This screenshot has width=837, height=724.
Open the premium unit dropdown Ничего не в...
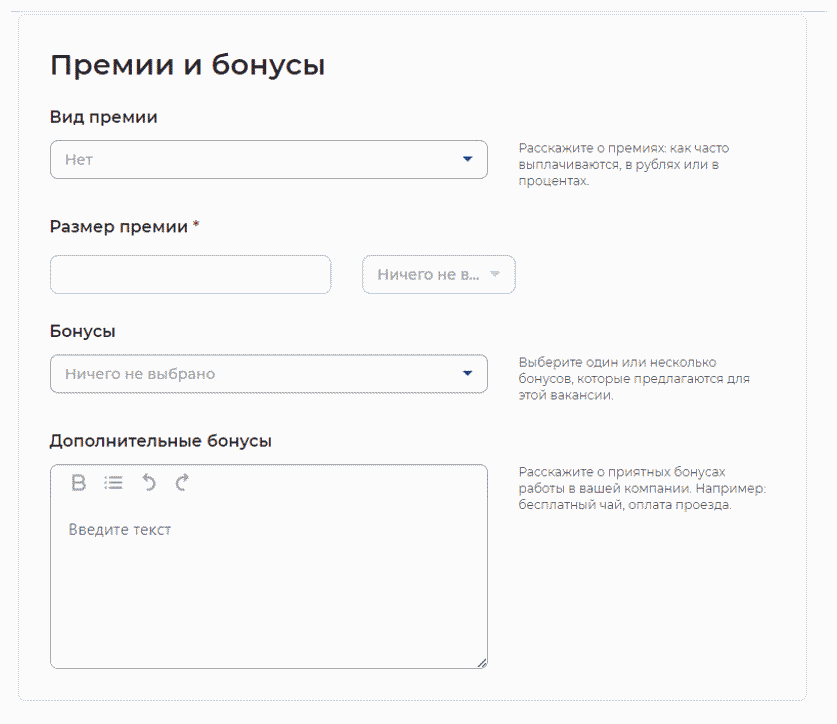(430, 275)
